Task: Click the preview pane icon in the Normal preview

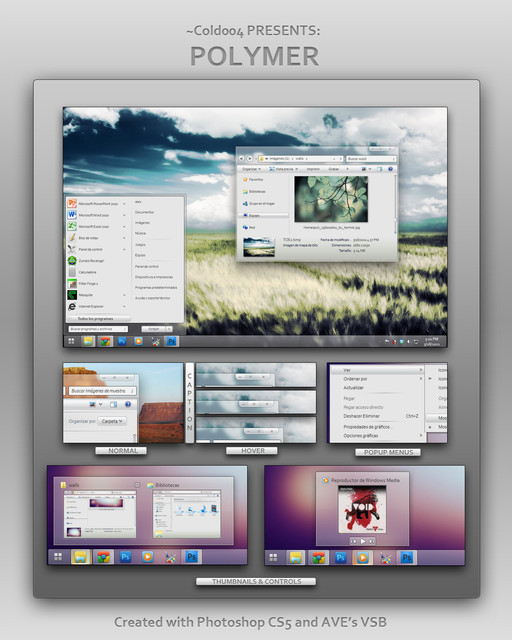Action: coord(114,404)
